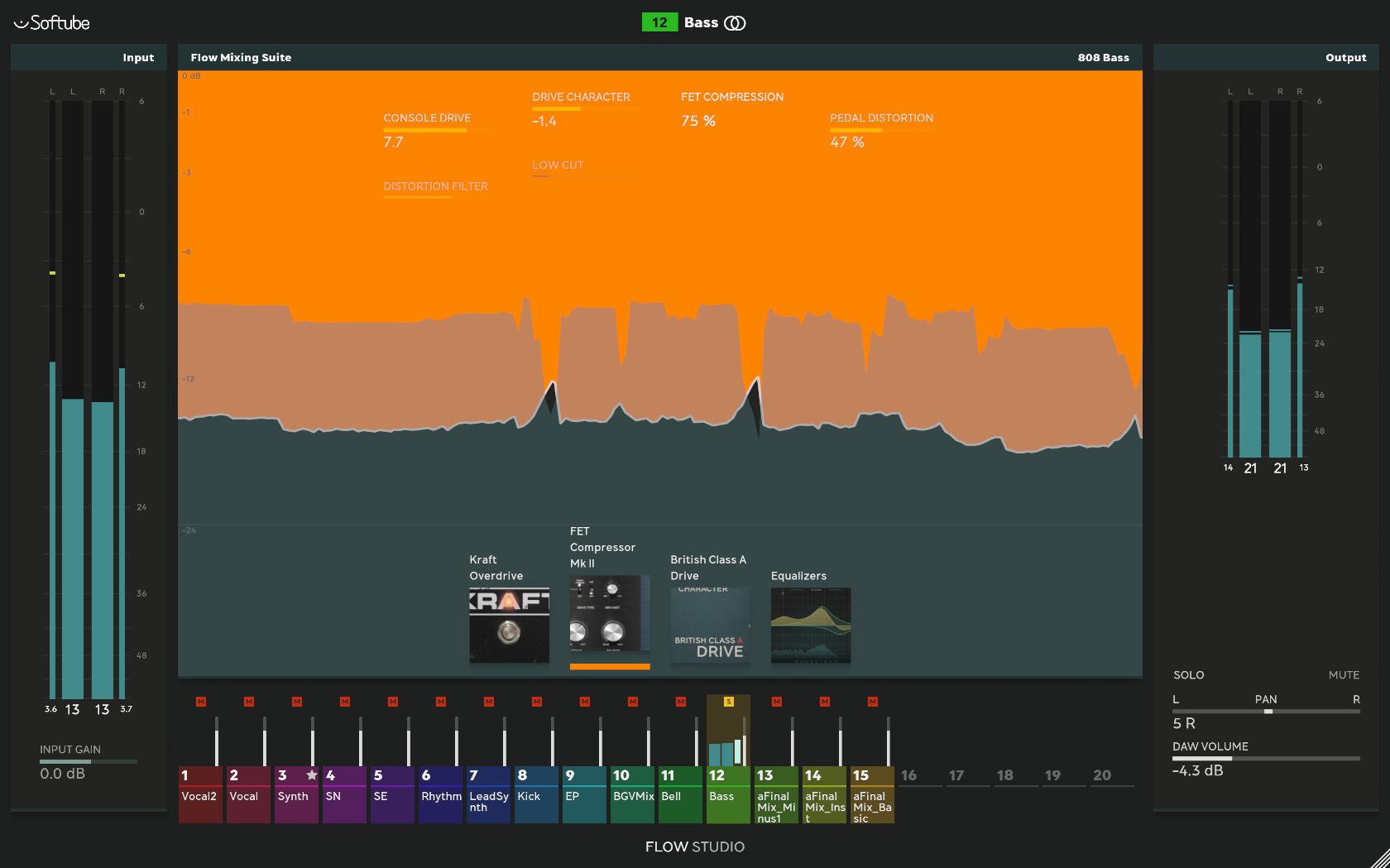Open the British Class A Drive module
Image resolution: width=1390 pixels, height=868 pixels.
710,625
